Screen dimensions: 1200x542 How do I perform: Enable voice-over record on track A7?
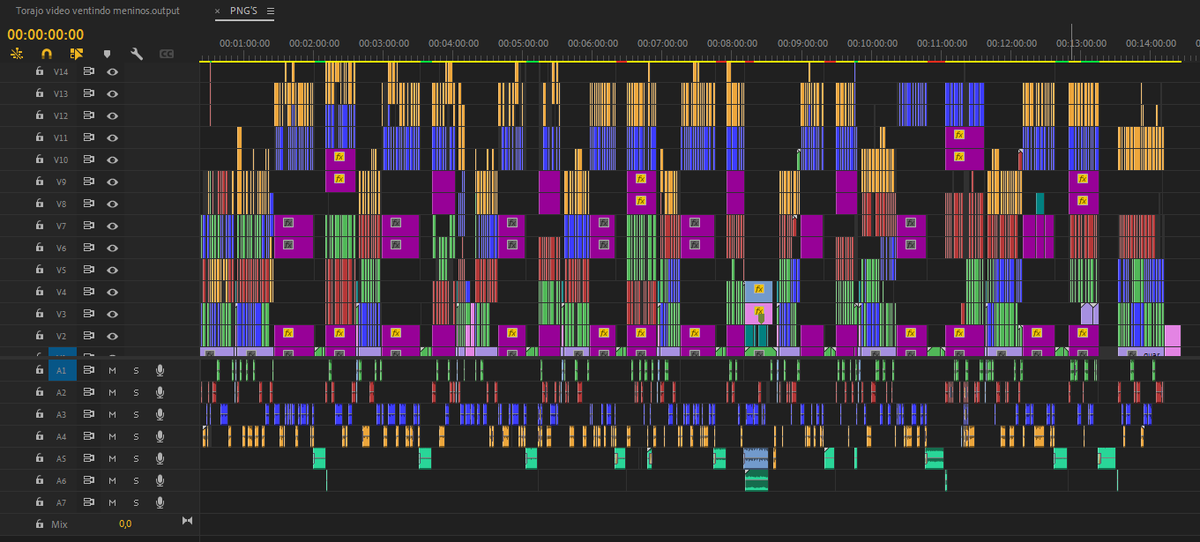pos(159,502)
